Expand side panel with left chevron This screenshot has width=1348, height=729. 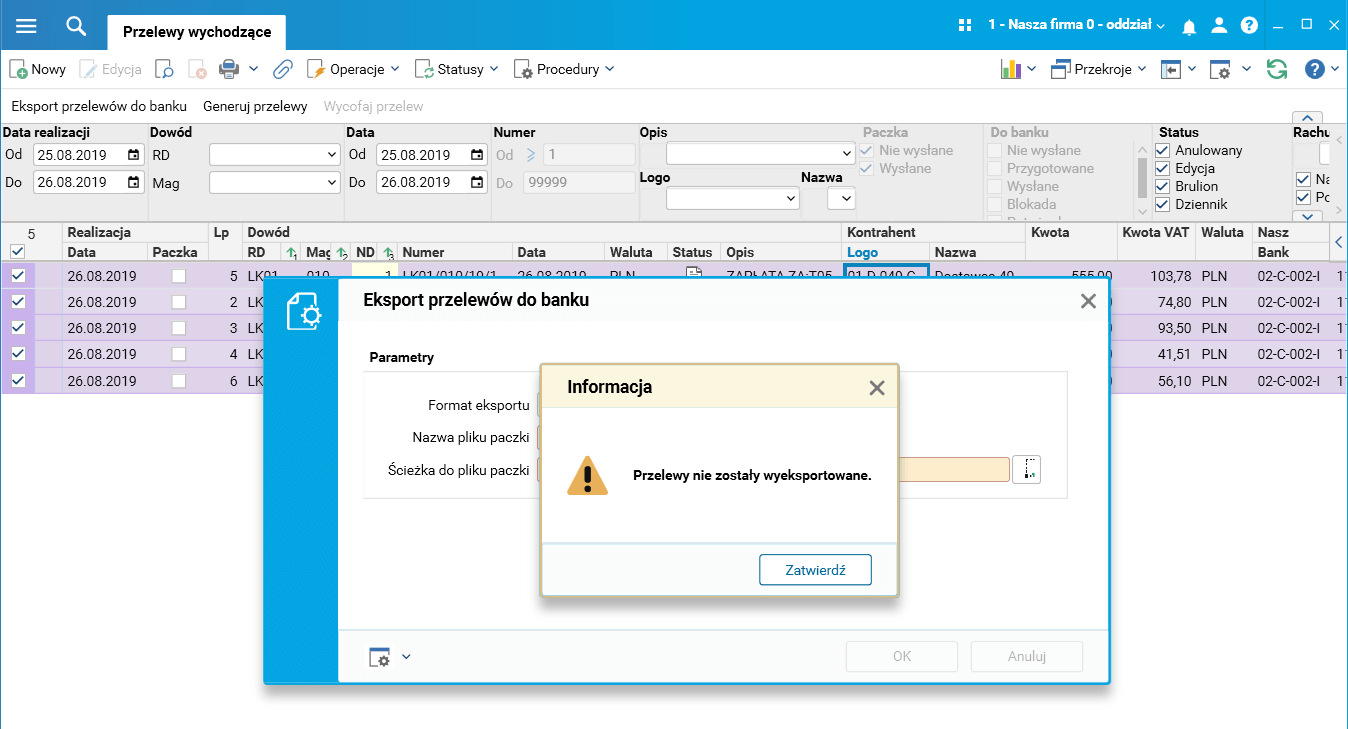pos(1339,242)
